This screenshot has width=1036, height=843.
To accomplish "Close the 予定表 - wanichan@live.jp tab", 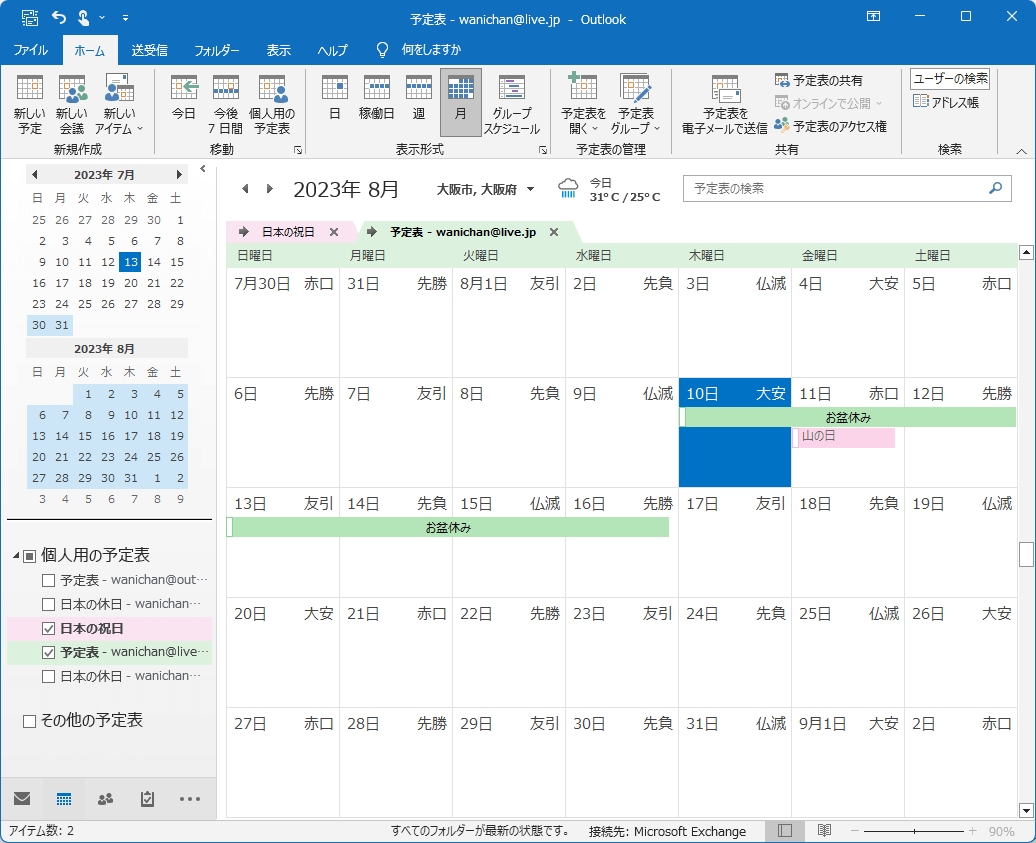I will (x=554, y=232).
